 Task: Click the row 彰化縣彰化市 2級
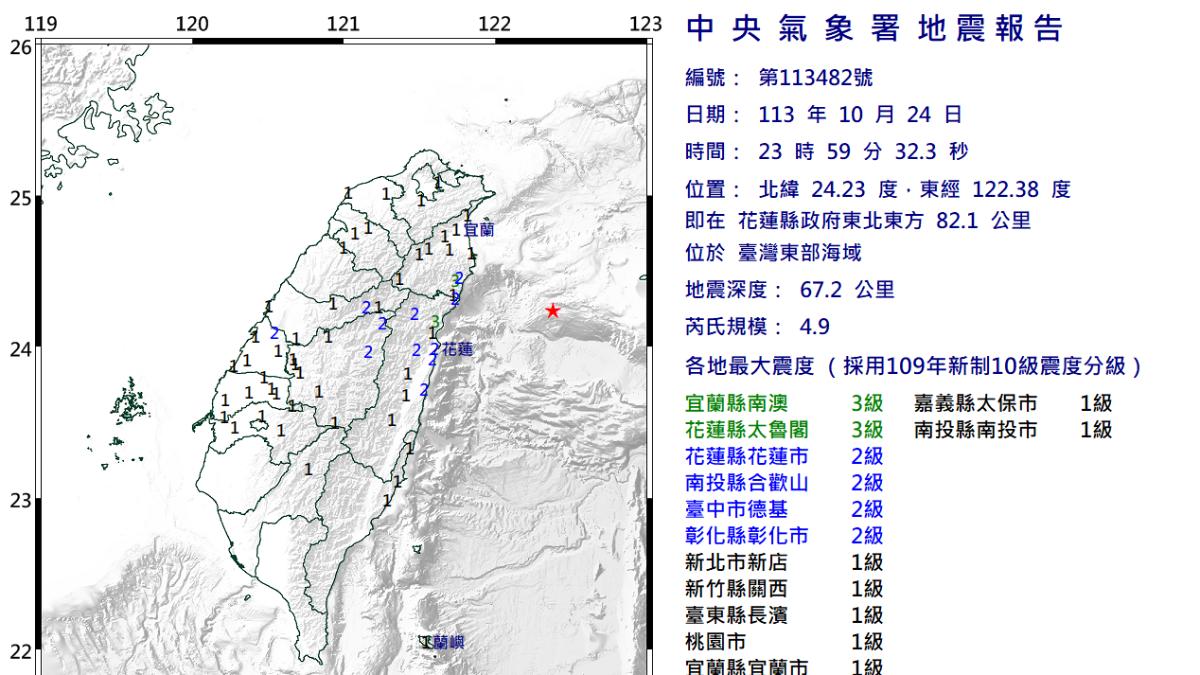tap(784, 536)
